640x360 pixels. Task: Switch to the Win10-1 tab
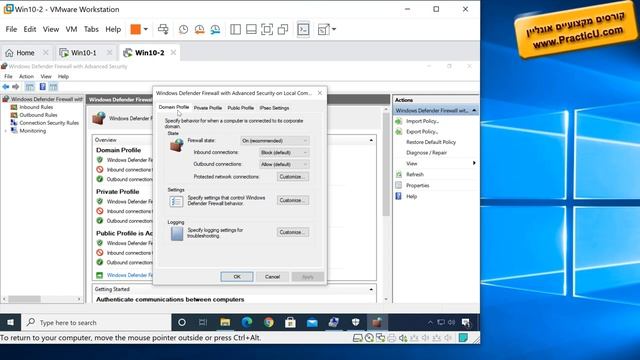pyautogui.click(x=84, y=53)
